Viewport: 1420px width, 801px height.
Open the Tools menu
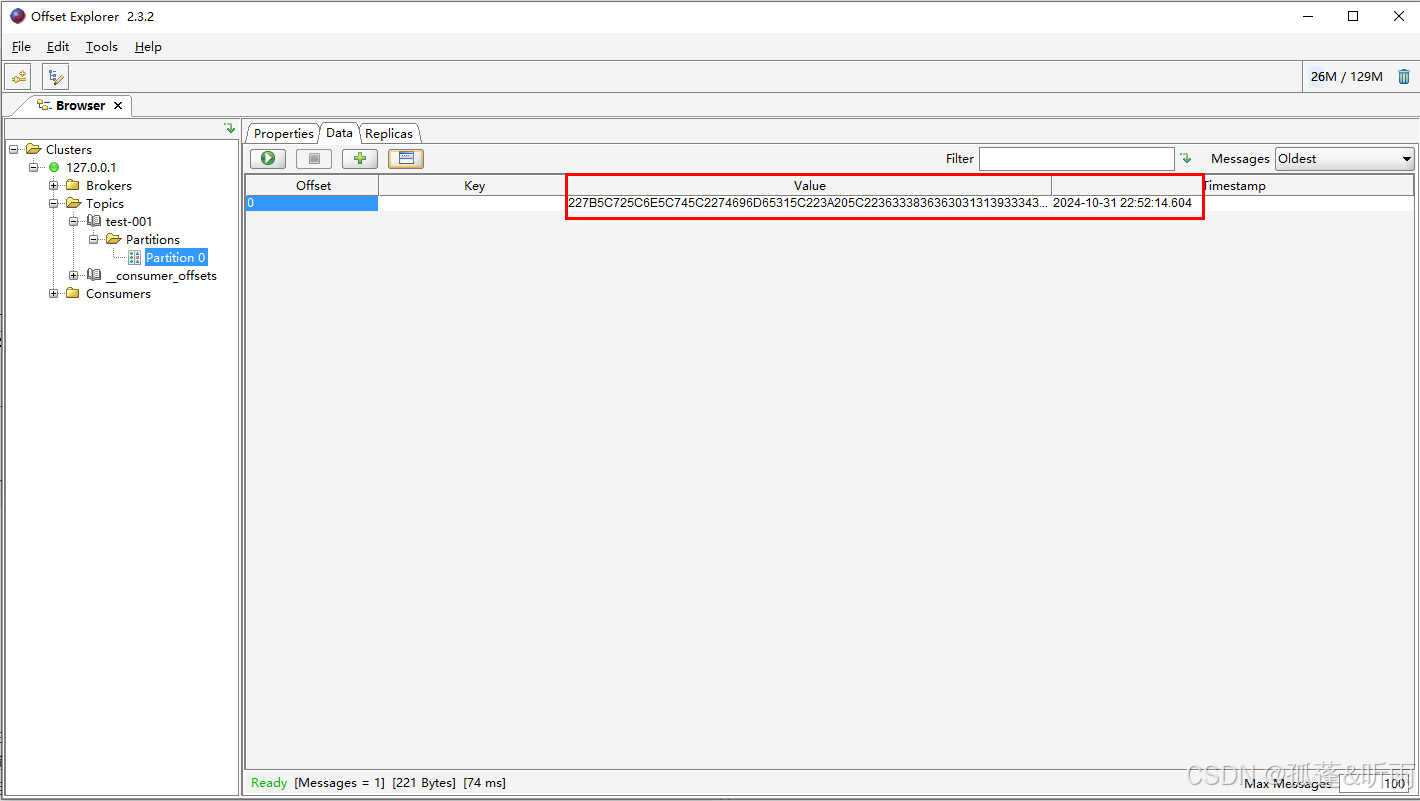tap(102, 47)
